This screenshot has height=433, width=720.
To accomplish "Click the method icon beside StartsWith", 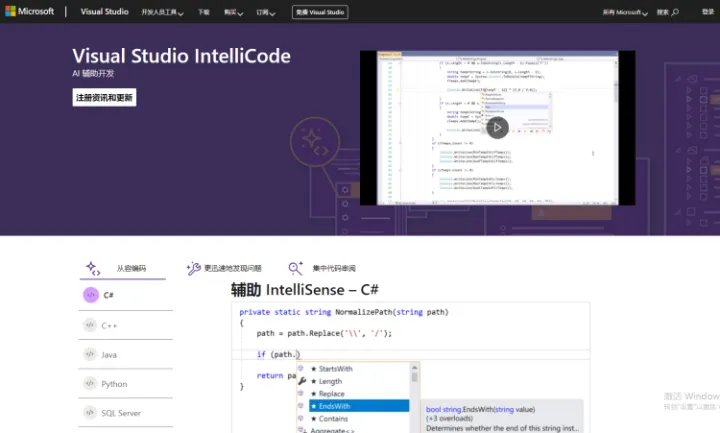I will (301, 368).
